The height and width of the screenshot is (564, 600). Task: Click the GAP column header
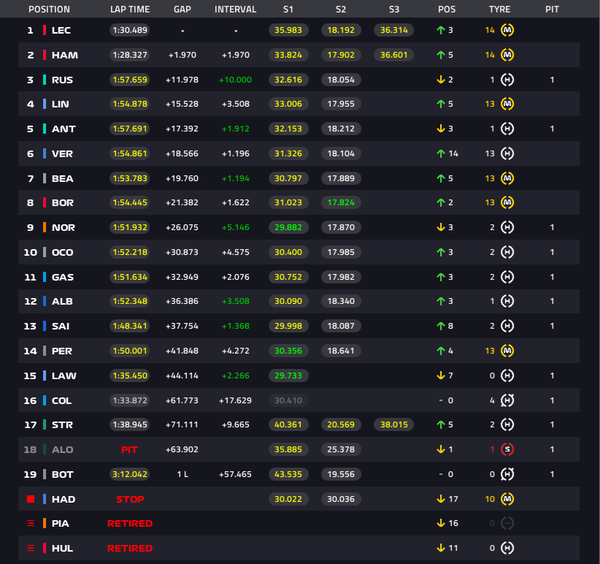point(182,9)
